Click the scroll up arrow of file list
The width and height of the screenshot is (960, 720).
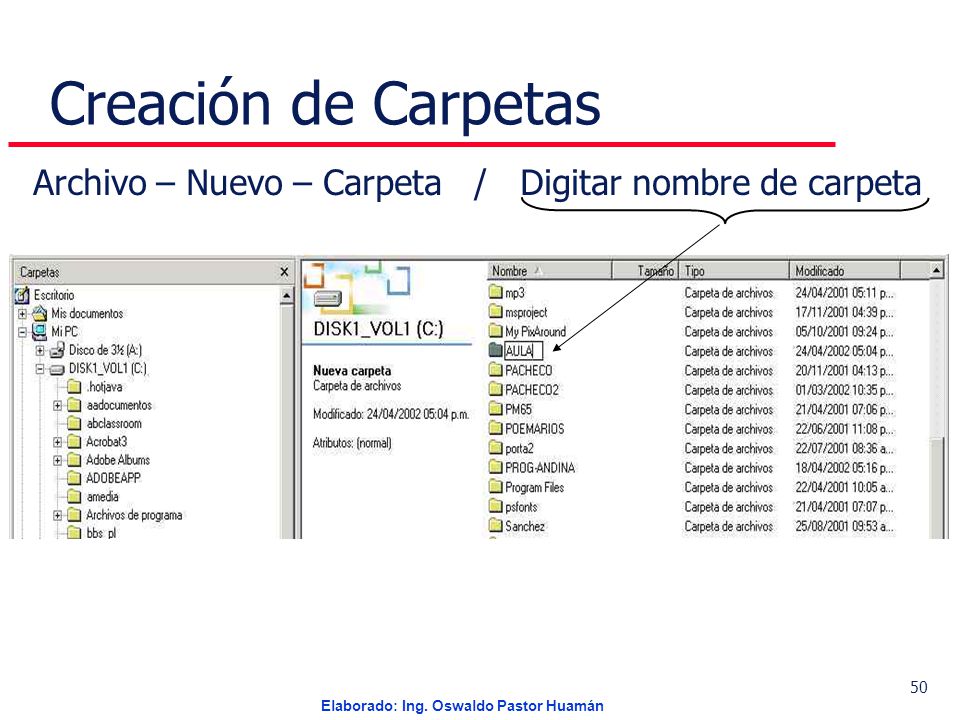[x=936, y=270]
